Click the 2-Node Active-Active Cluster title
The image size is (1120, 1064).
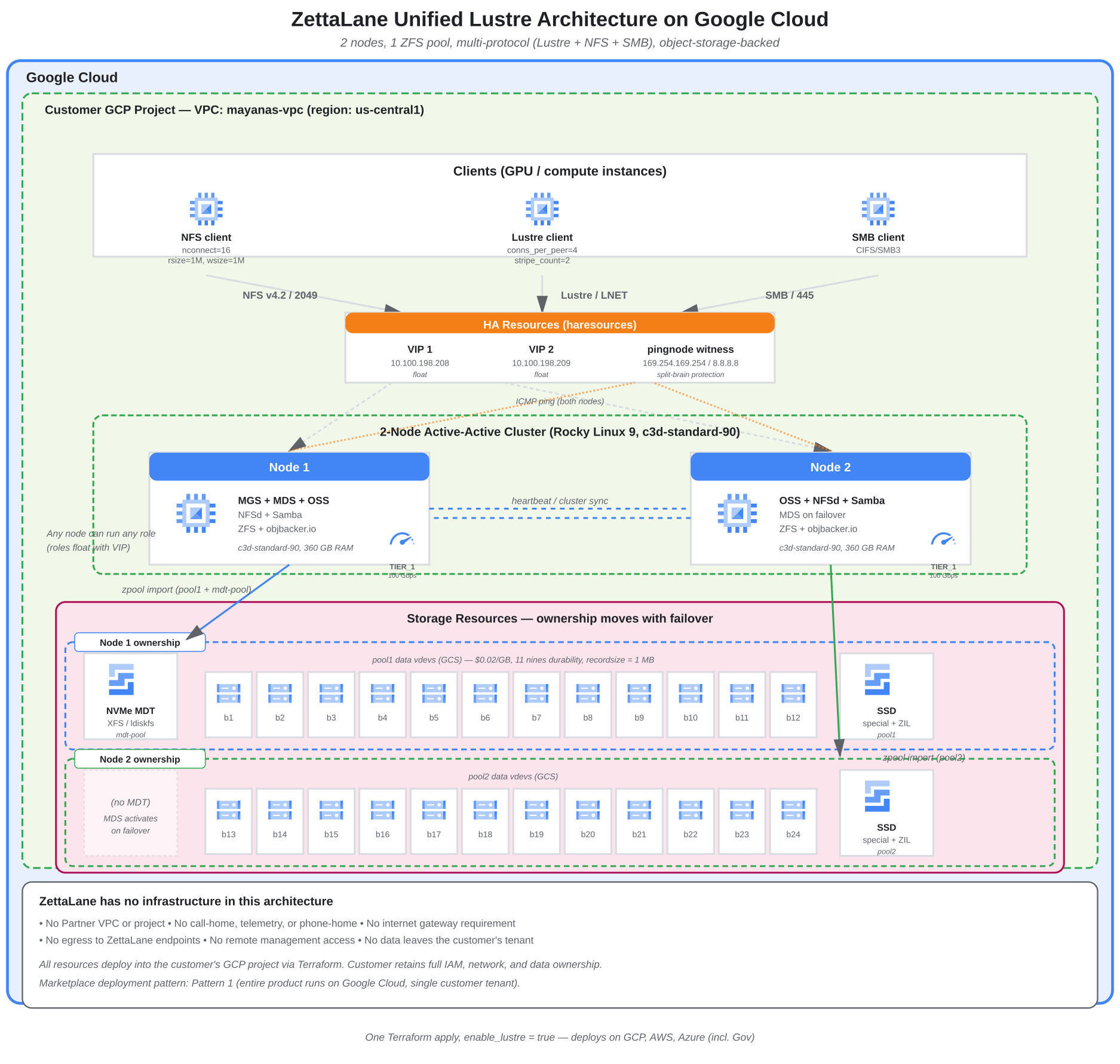click(560, 432)
